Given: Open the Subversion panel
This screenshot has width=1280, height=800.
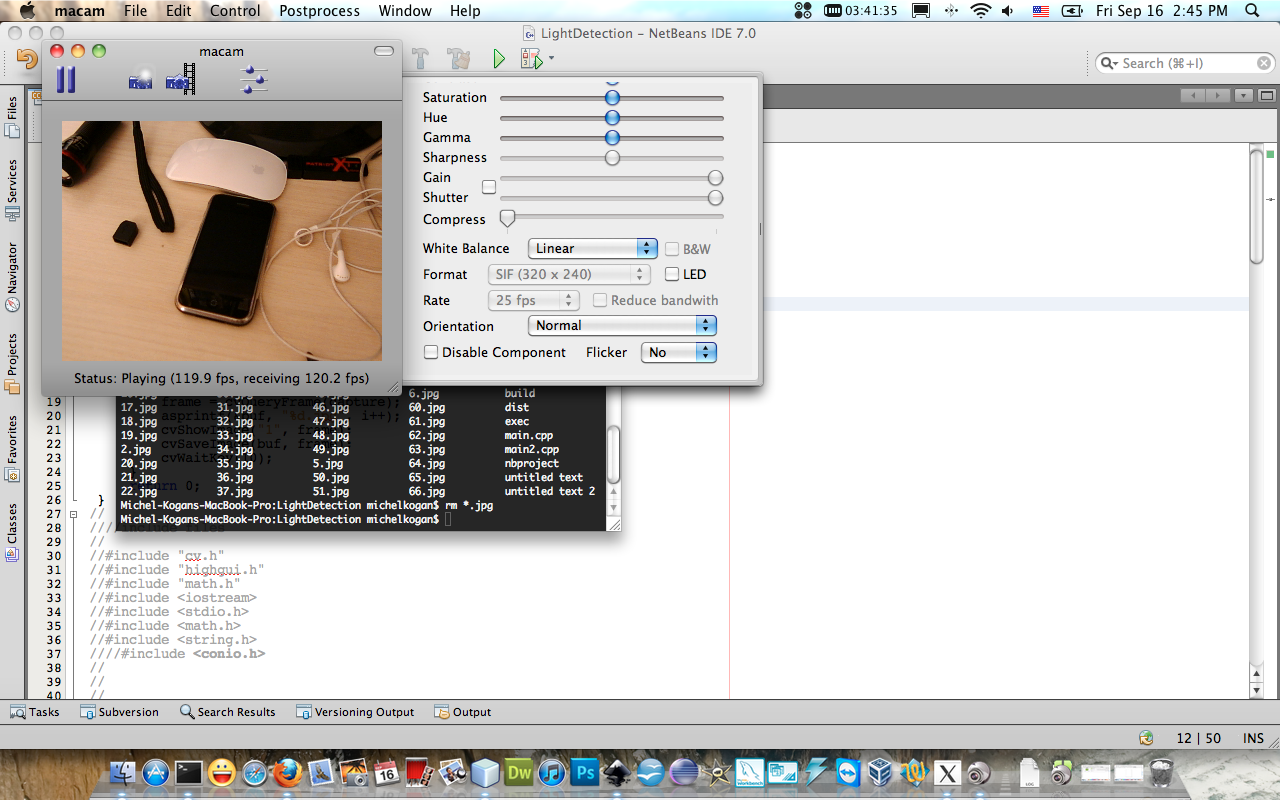Looking at the screenshot, I should coord(119,712).
